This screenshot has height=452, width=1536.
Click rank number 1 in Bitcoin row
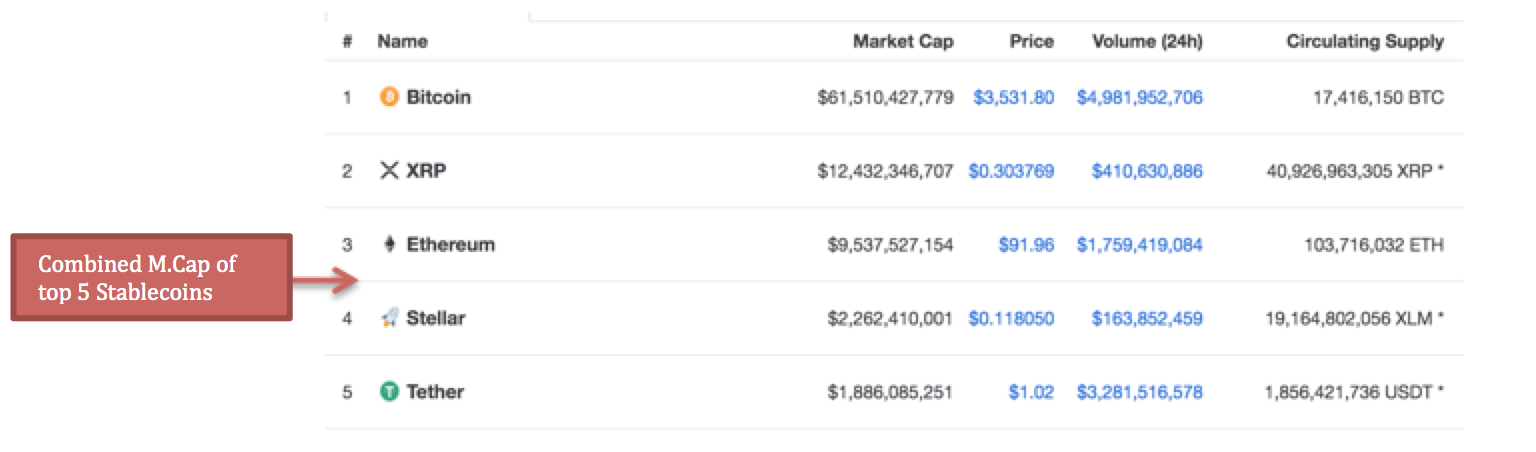[x=347, y=98]
